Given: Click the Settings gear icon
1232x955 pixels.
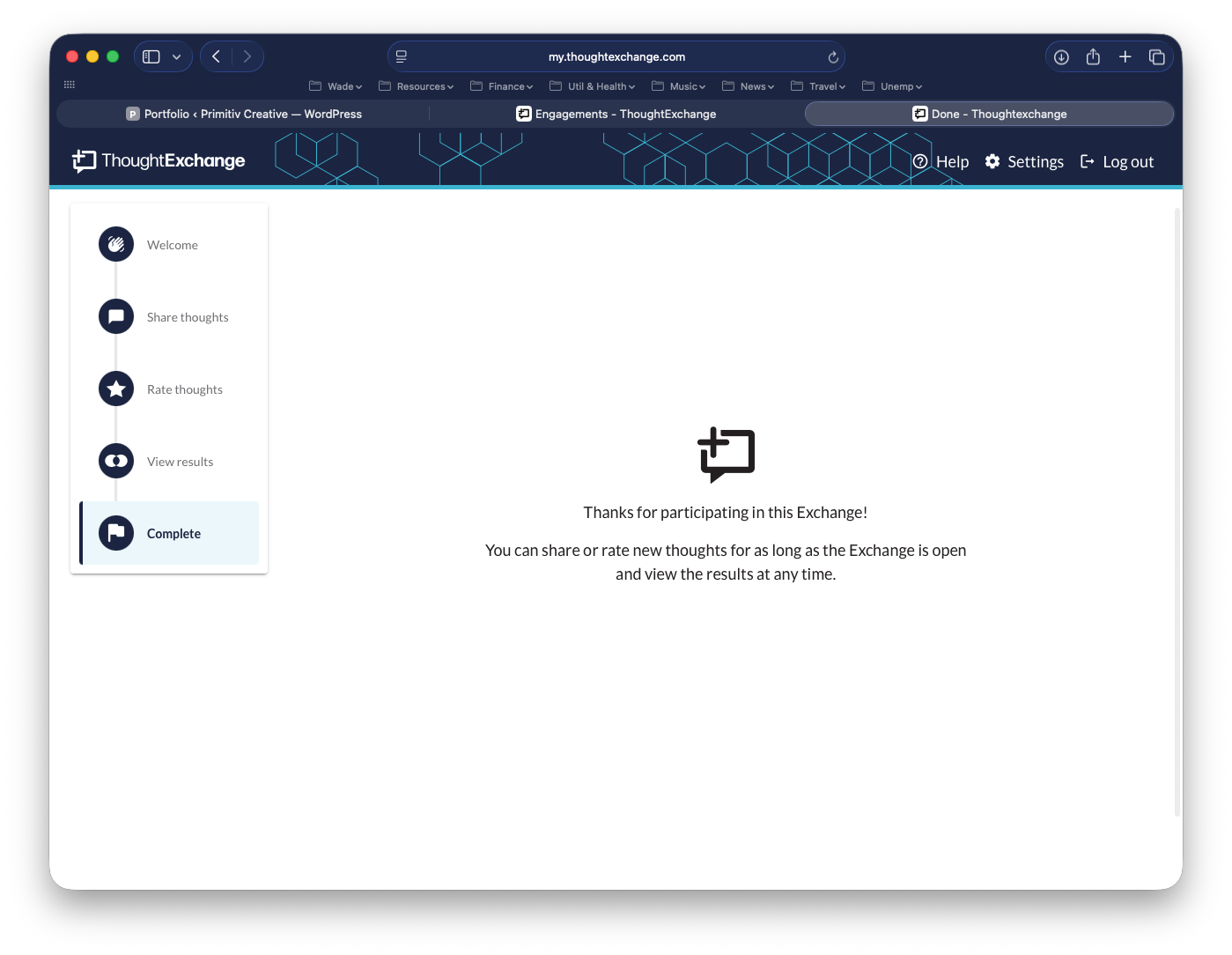Looking at the screenshot, I should pyautogui.click(x=992, y=161).
